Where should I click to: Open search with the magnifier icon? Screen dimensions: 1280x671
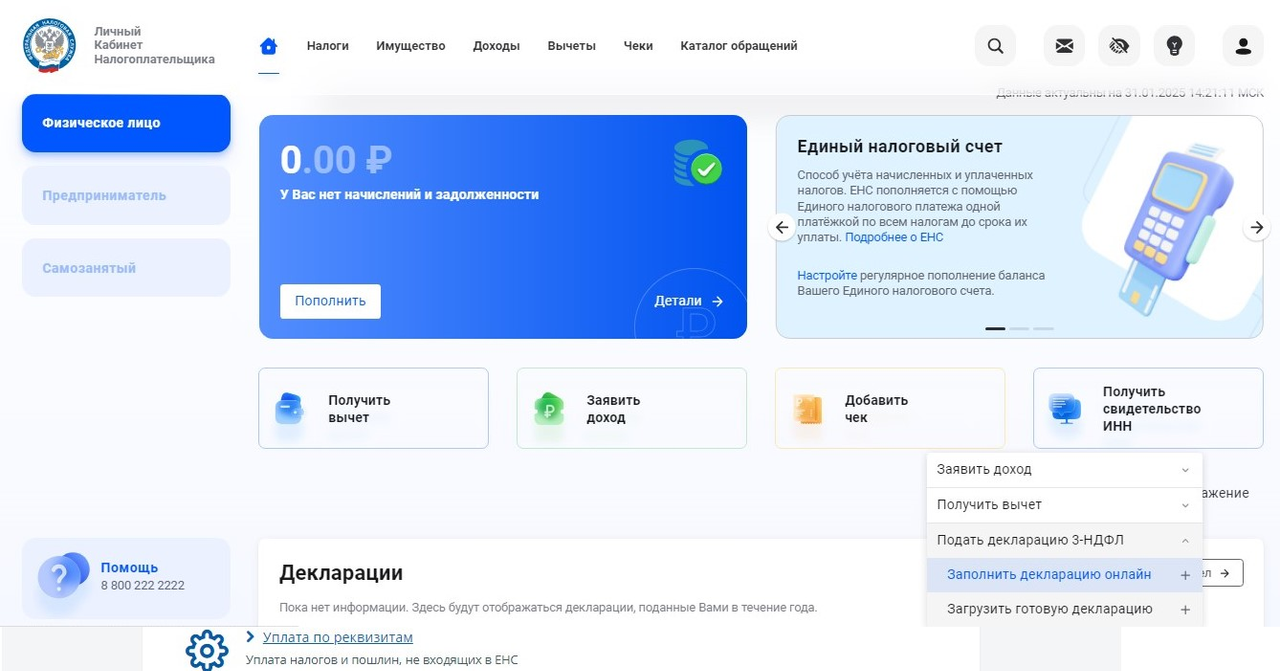coord(995,46)
